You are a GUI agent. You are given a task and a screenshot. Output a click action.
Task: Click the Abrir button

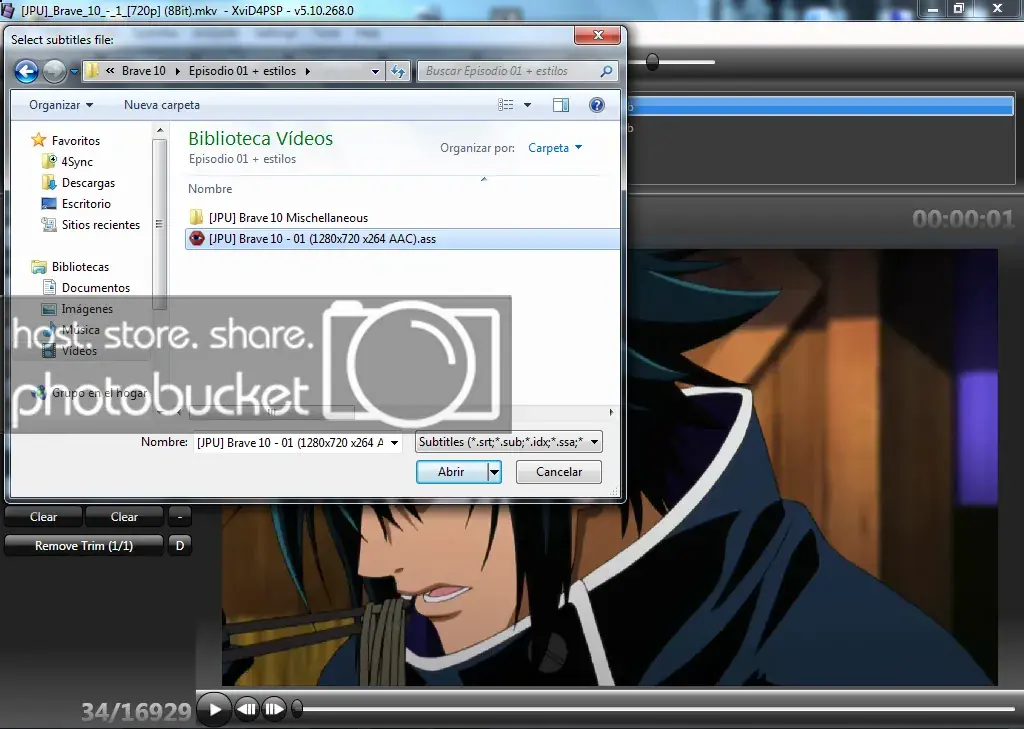(x=451, y=472)
